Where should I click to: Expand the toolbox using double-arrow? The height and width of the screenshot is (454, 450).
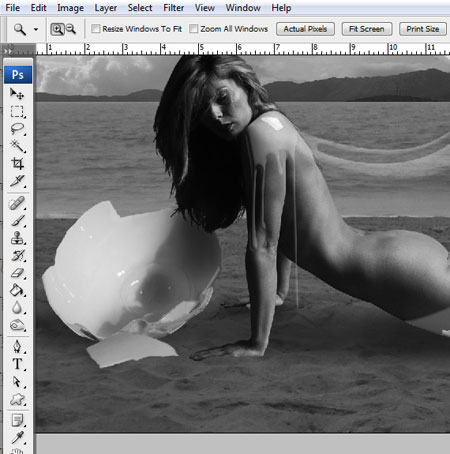(x=8, y=51)
